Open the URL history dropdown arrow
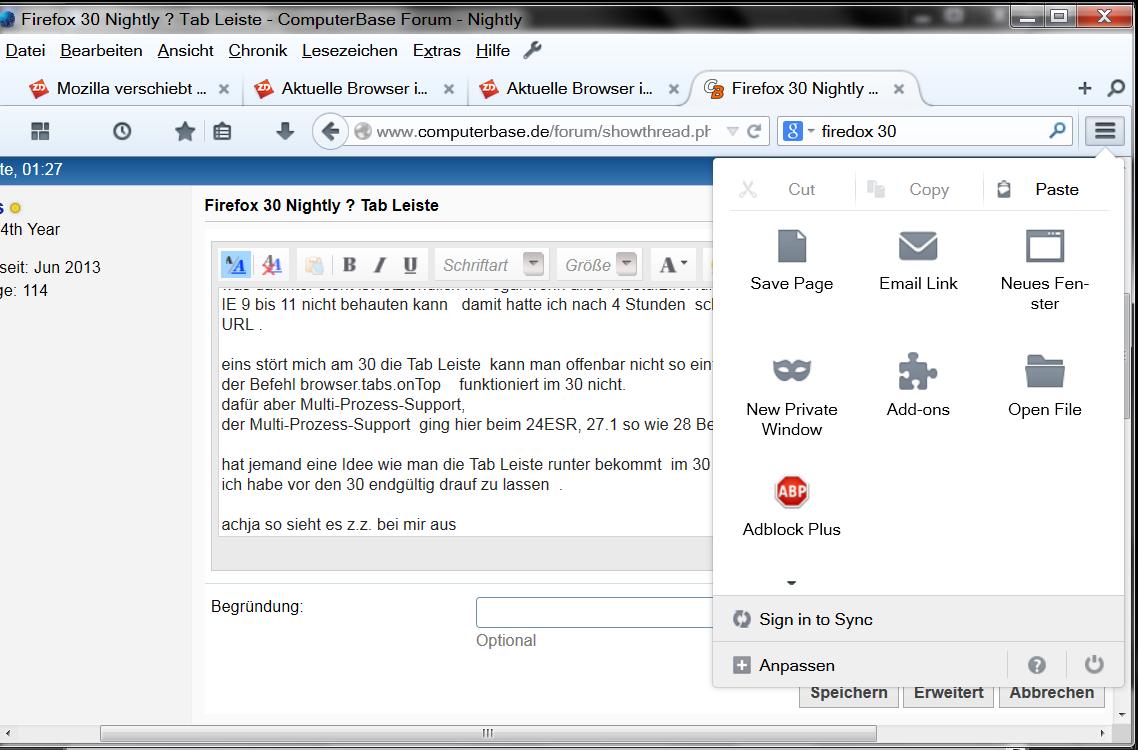The image size is (1138, 750). pyautogui.click(x=732, y=131)
